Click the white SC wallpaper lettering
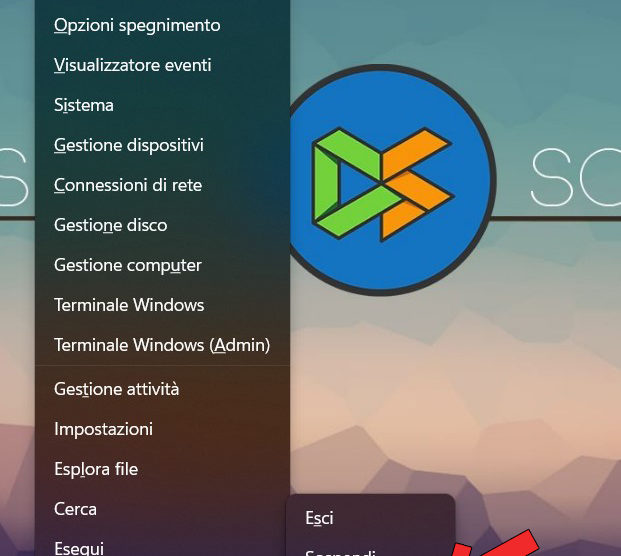Screen dimensions: 621x556 pyautogui.click(x=575, y=177)
